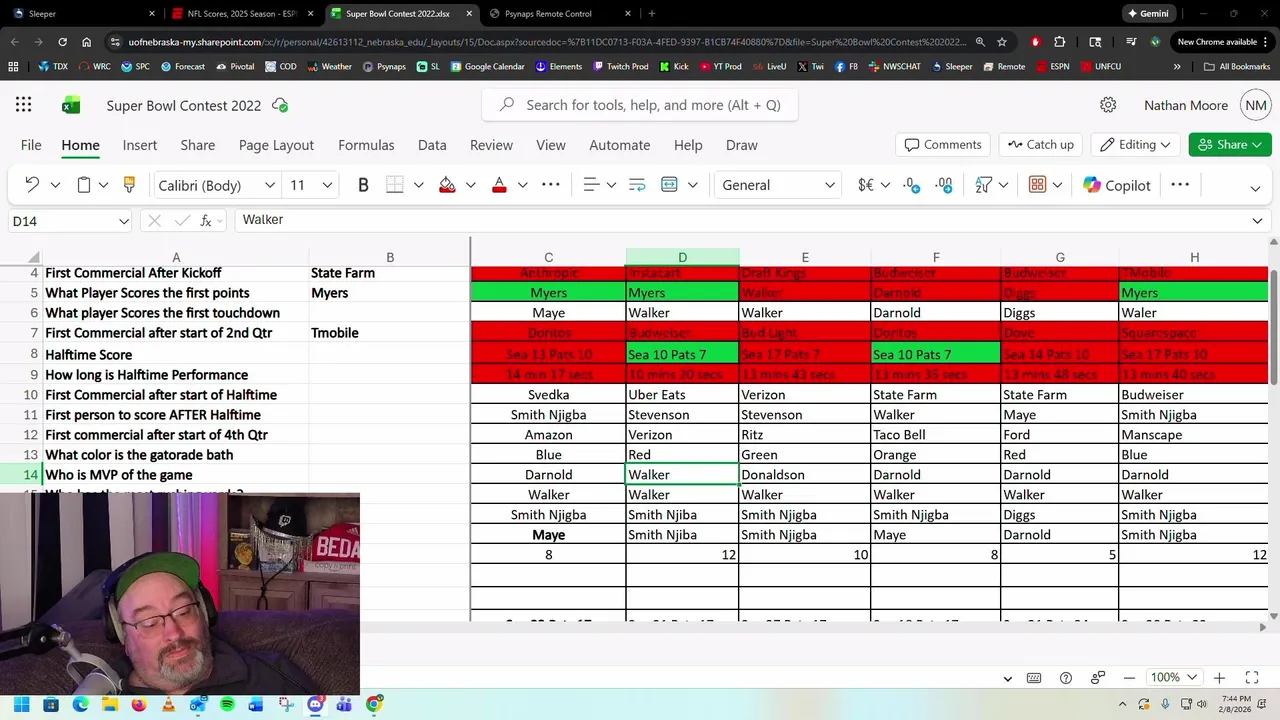Click the Increase Decimal icon
The width and height of the screenshot is (1280, 720).
click(911, 185)
